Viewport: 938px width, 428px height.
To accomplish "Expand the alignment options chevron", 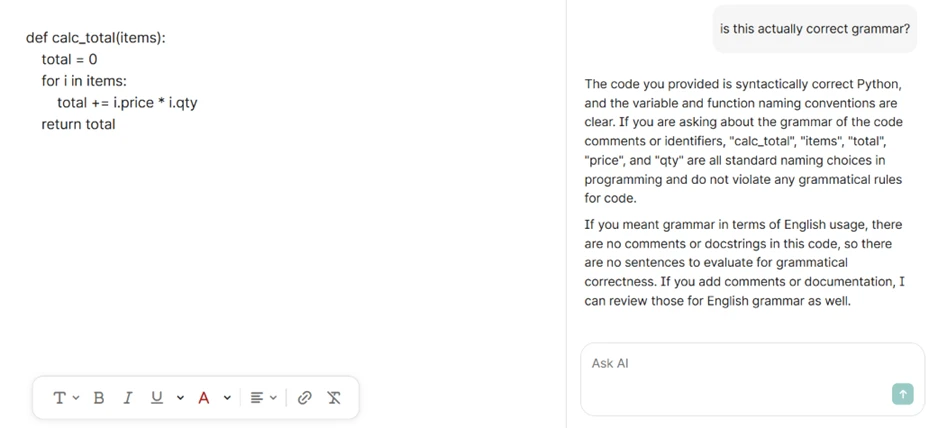I will 273,397.
